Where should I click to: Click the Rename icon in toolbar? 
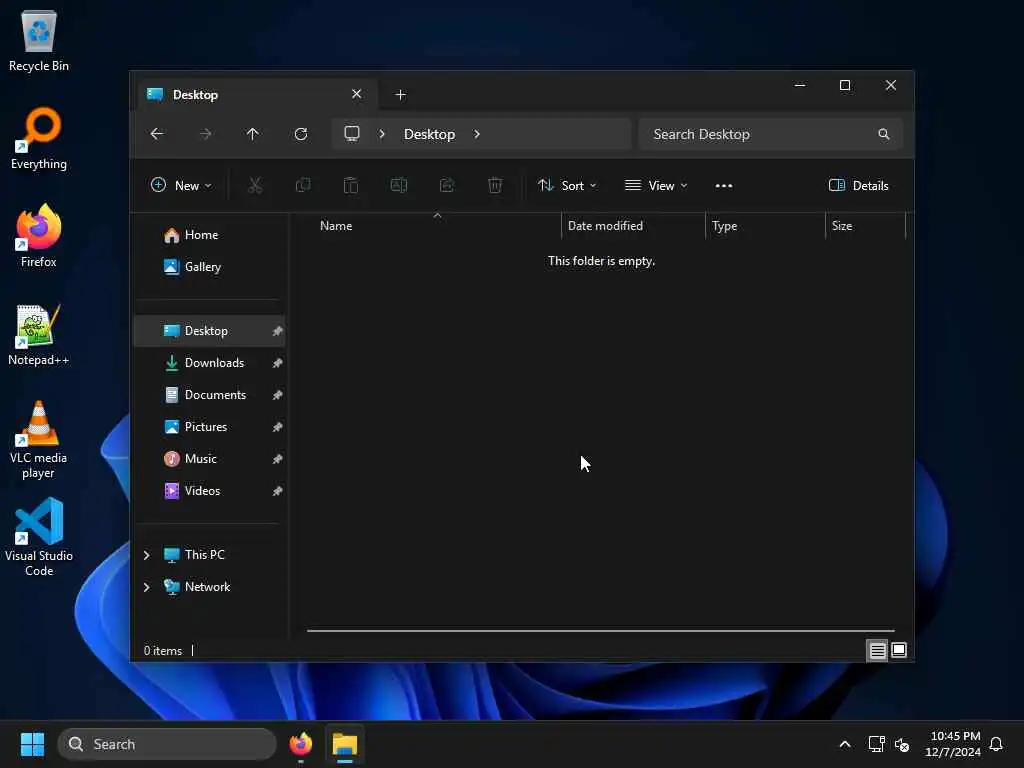399,185
